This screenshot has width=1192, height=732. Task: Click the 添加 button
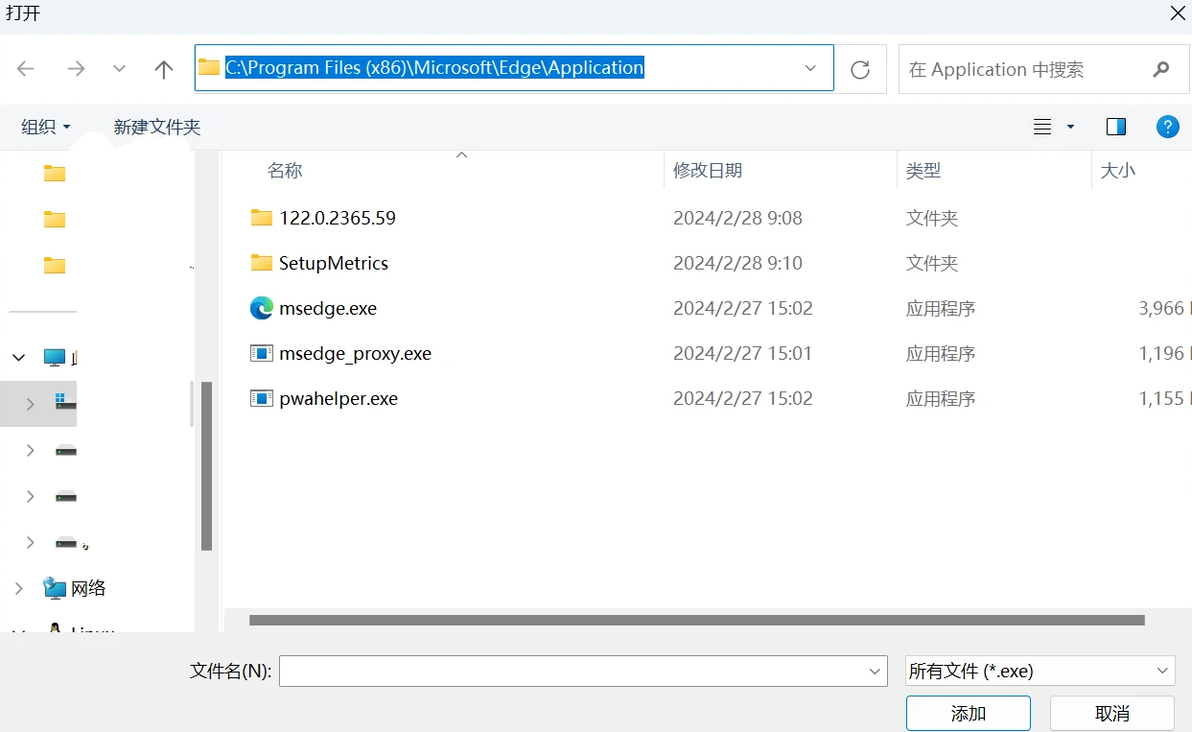click(968, 713)
